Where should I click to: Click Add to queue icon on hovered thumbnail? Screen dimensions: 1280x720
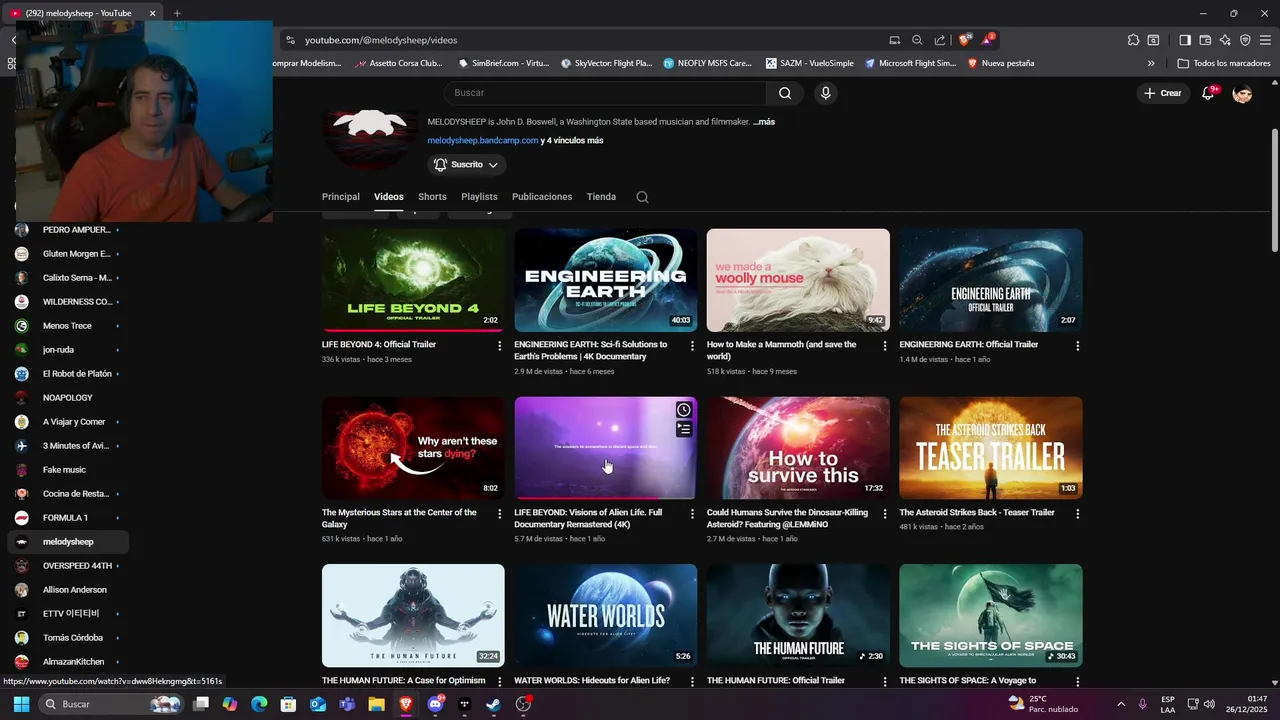684,429
